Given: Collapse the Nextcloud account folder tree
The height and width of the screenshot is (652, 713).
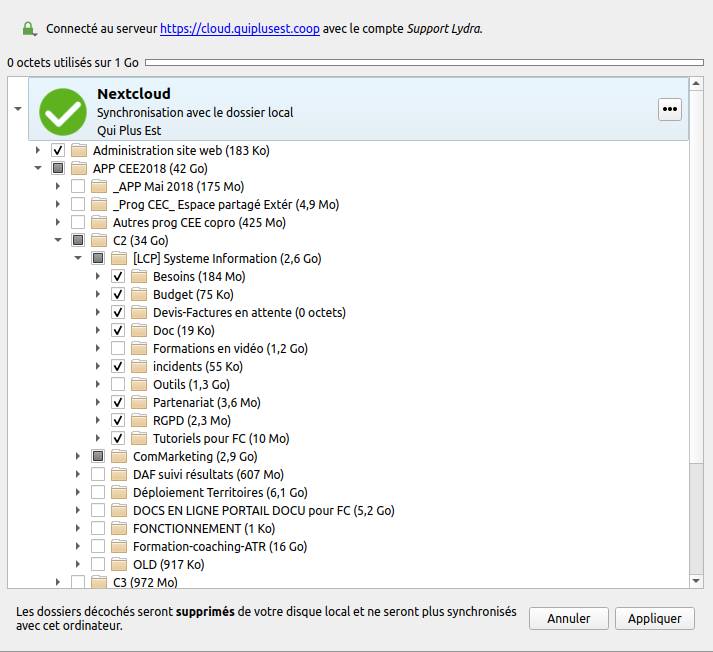Looking at the screenshot, I should 18,109.
